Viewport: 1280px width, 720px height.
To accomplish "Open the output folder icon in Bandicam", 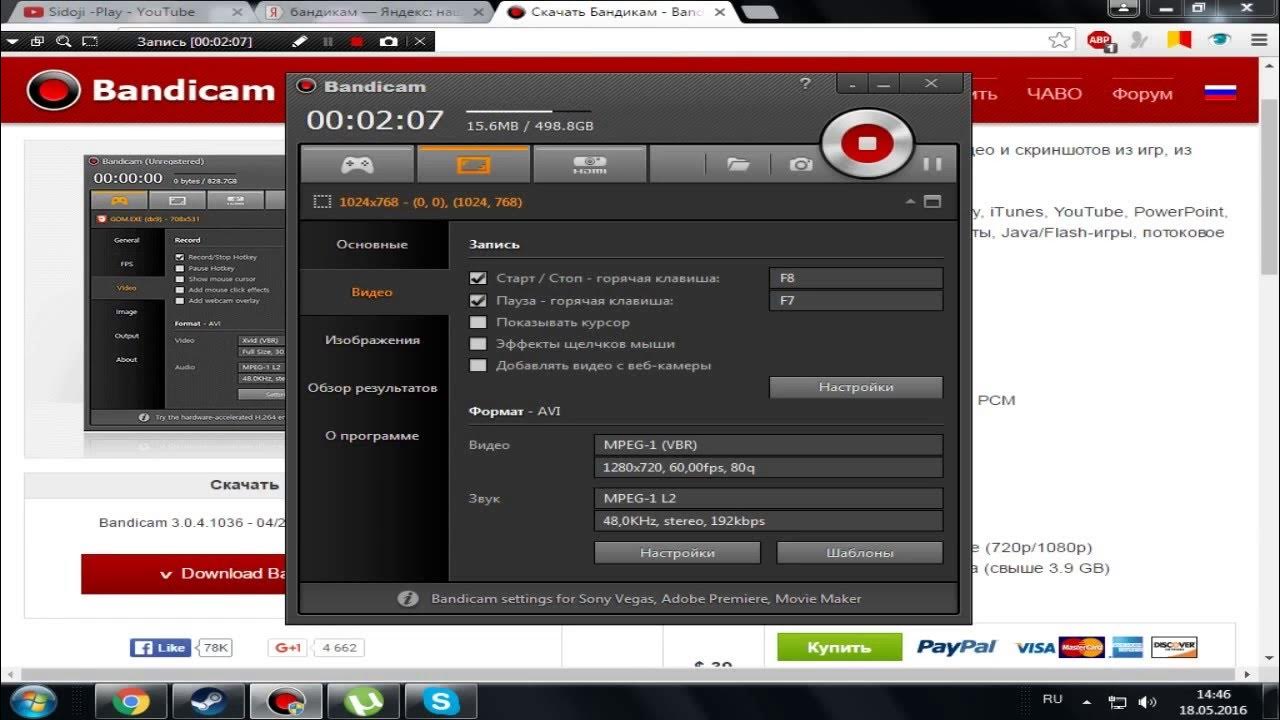I will click(x=738, y=164).
